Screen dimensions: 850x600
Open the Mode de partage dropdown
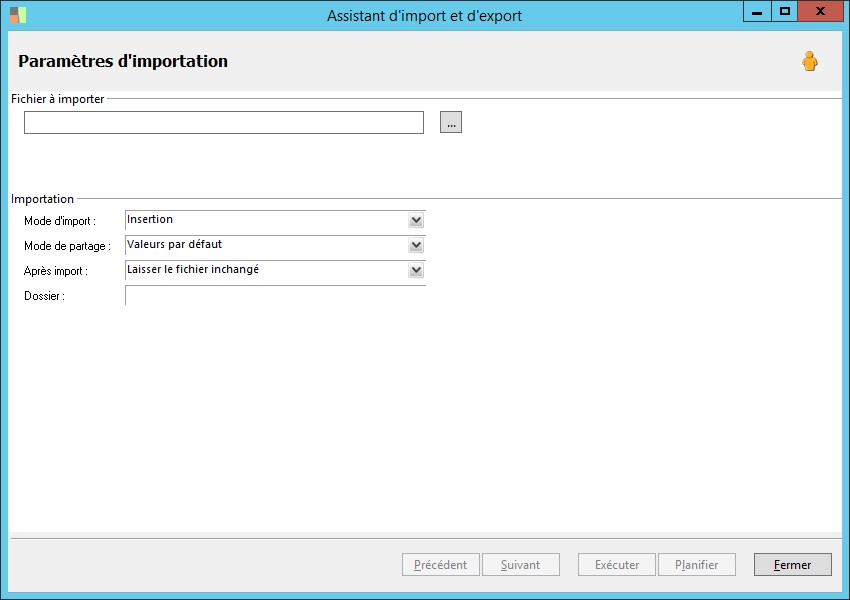pyautogui.click(x=416, y=245)
